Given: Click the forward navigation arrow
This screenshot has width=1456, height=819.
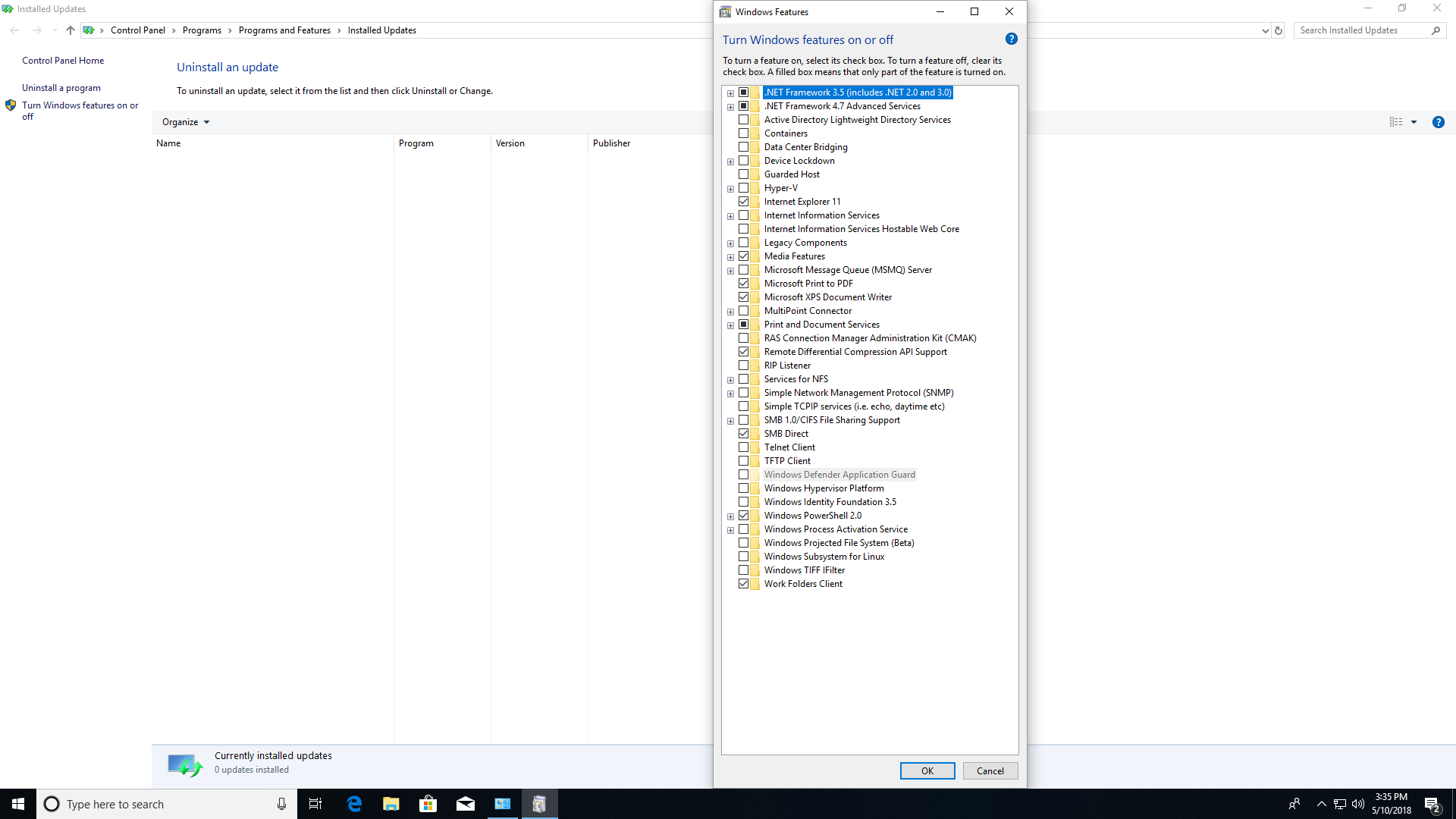Looking at the screenshot, I should click(x=37, y=30).
